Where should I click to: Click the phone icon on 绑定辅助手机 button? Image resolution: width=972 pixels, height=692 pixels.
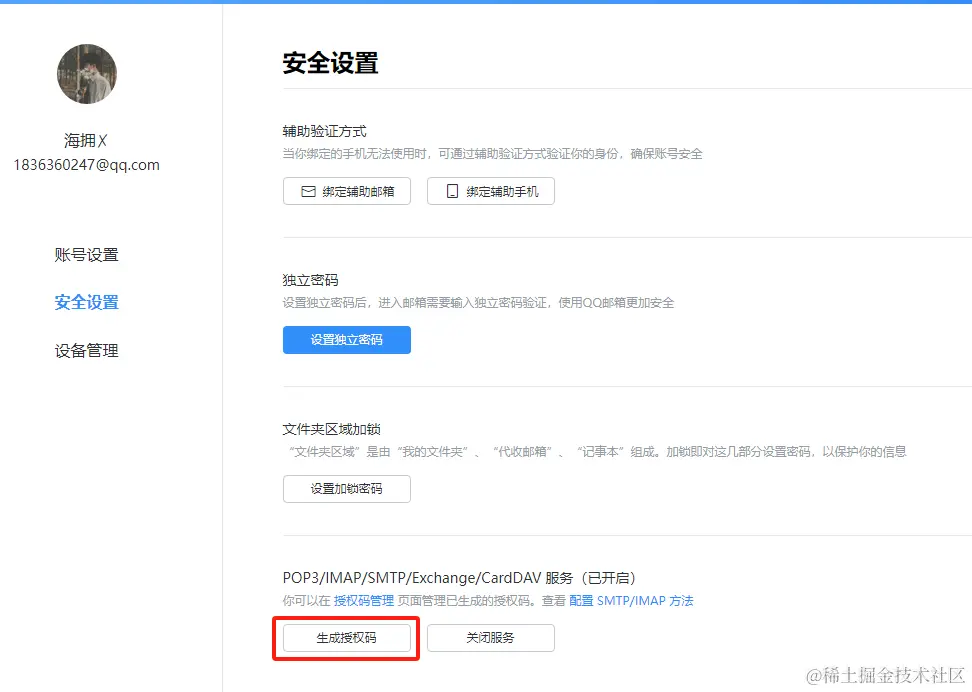(450, 191)
